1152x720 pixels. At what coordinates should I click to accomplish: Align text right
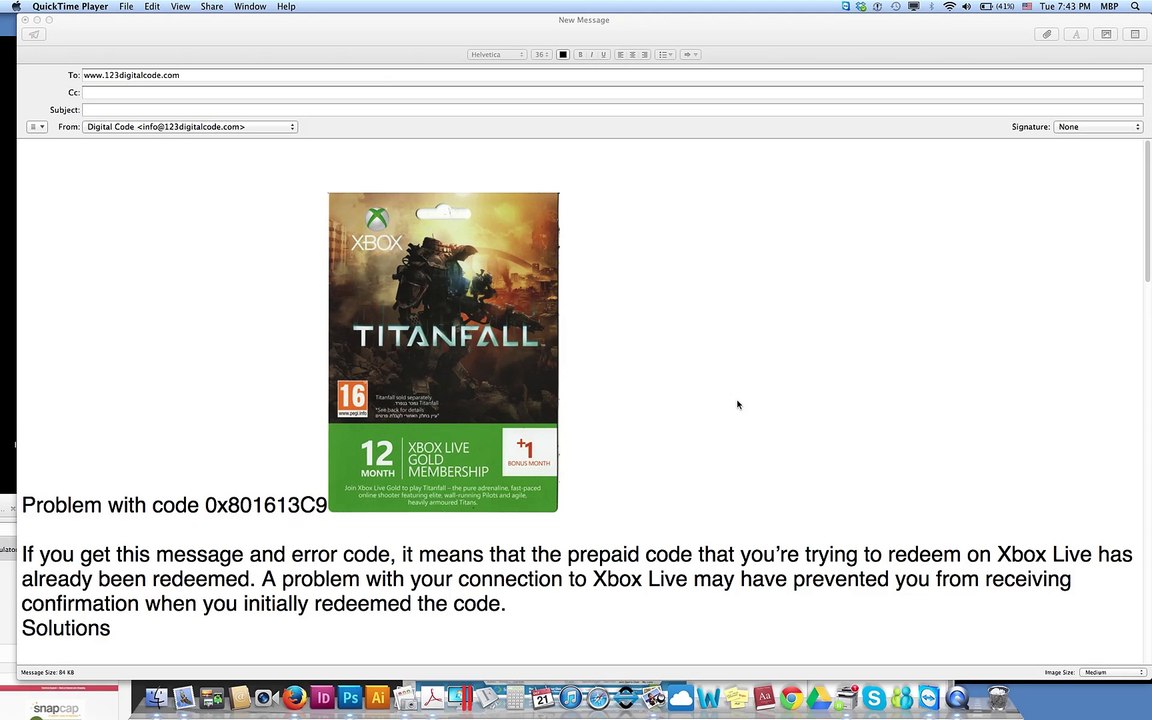point(644,54)
